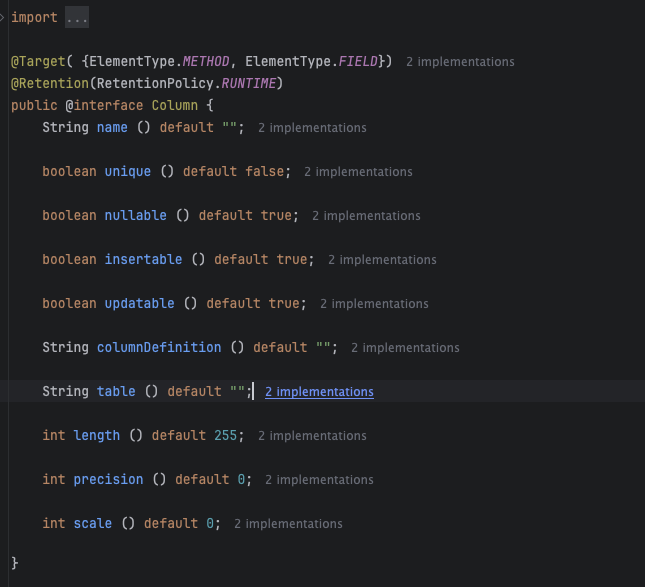Follow the highlighted implementations link on table() line
The image size is (645, 587).
pyautogui.click(x=319, y=392)
